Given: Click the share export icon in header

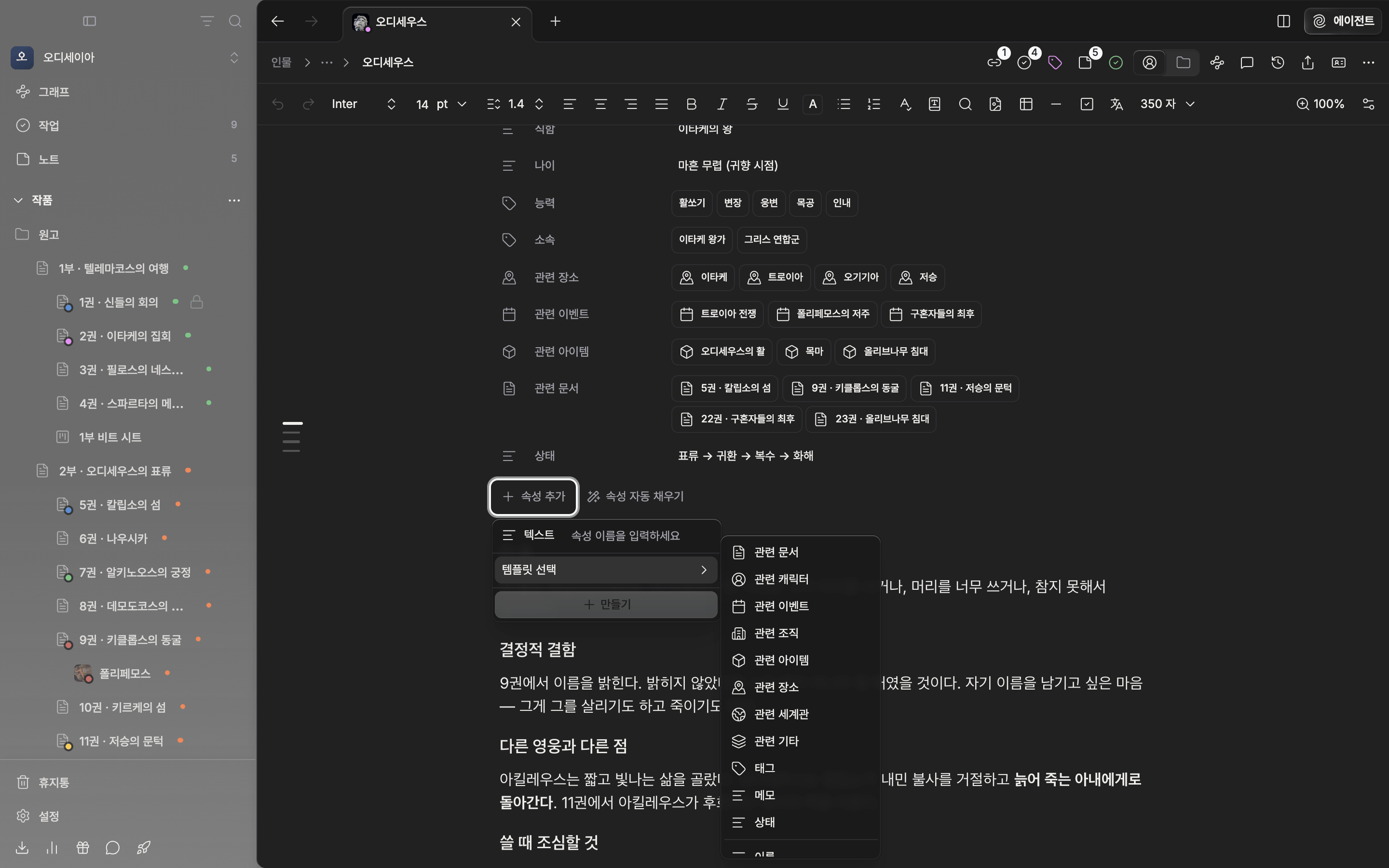Looking at the screenshot, I should pos(1307,63).
